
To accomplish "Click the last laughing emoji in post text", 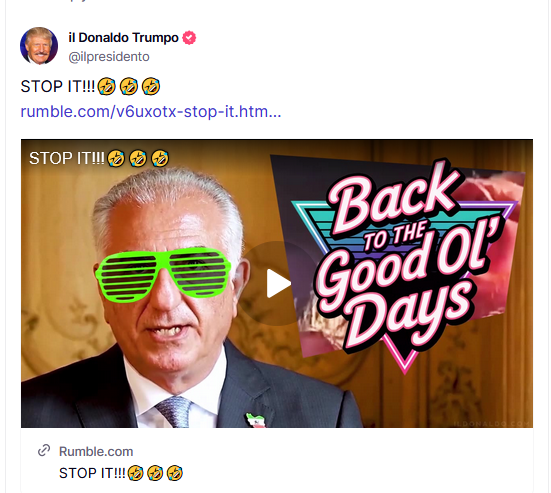I will coord(151,86).
